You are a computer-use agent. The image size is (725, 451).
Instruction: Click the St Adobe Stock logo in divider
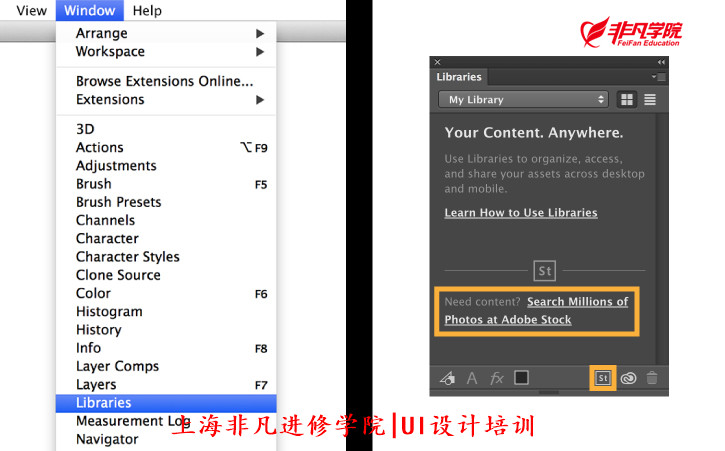tap(545, 271)
